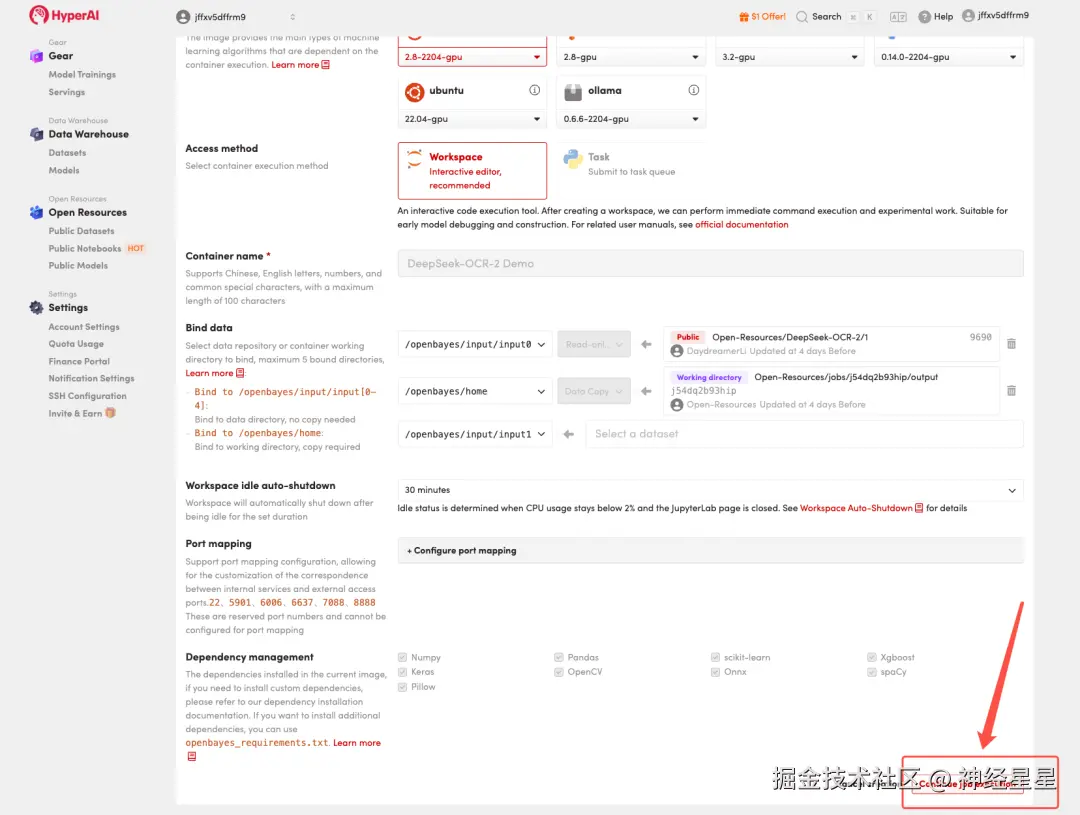Toggle the scikit-learn checkbox
Image resolution: width=1080 pixels, height=815 pixels.
point(716,657)
